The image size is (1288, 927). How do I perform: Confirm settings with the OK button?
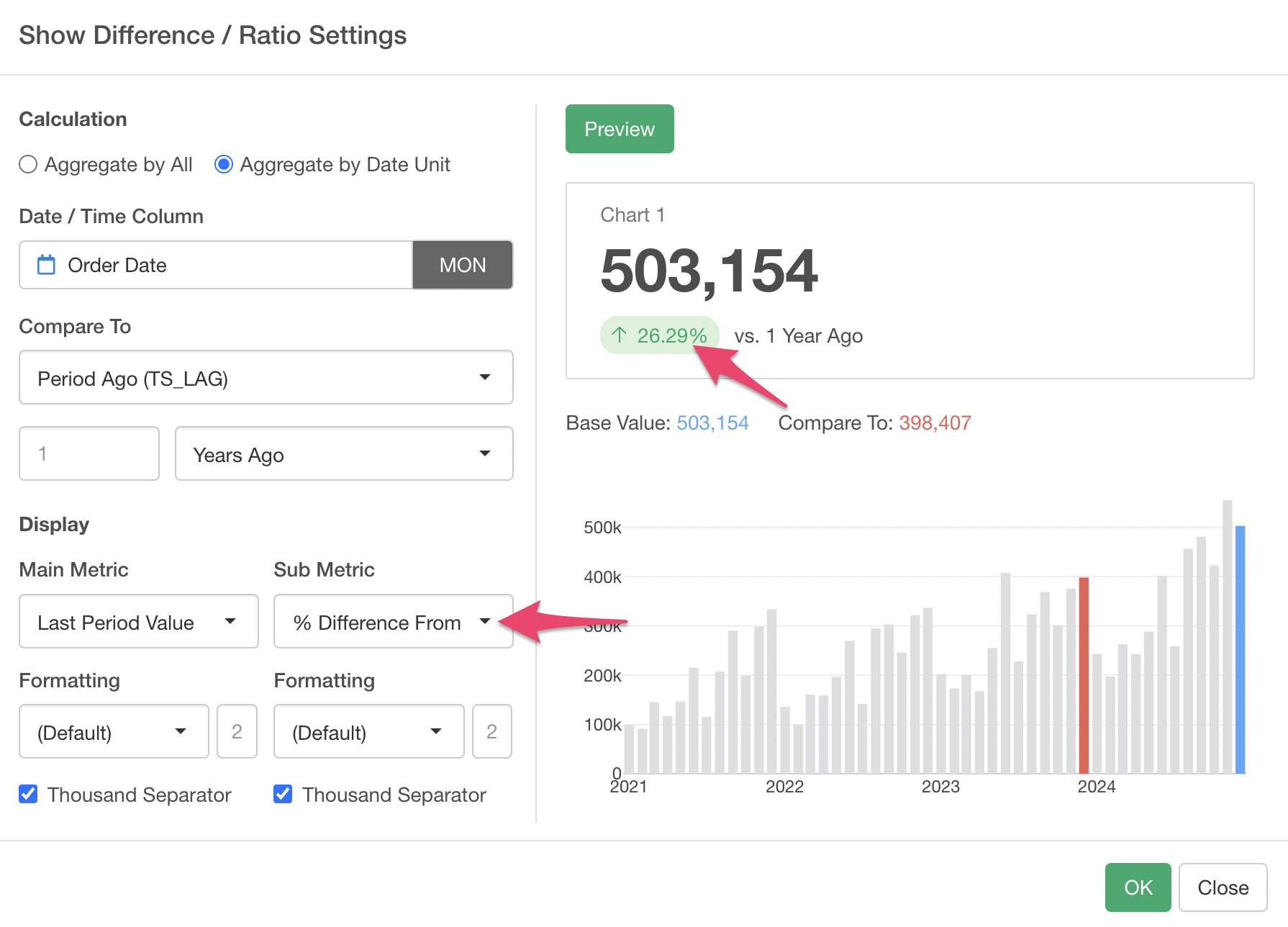(1138, 887)
